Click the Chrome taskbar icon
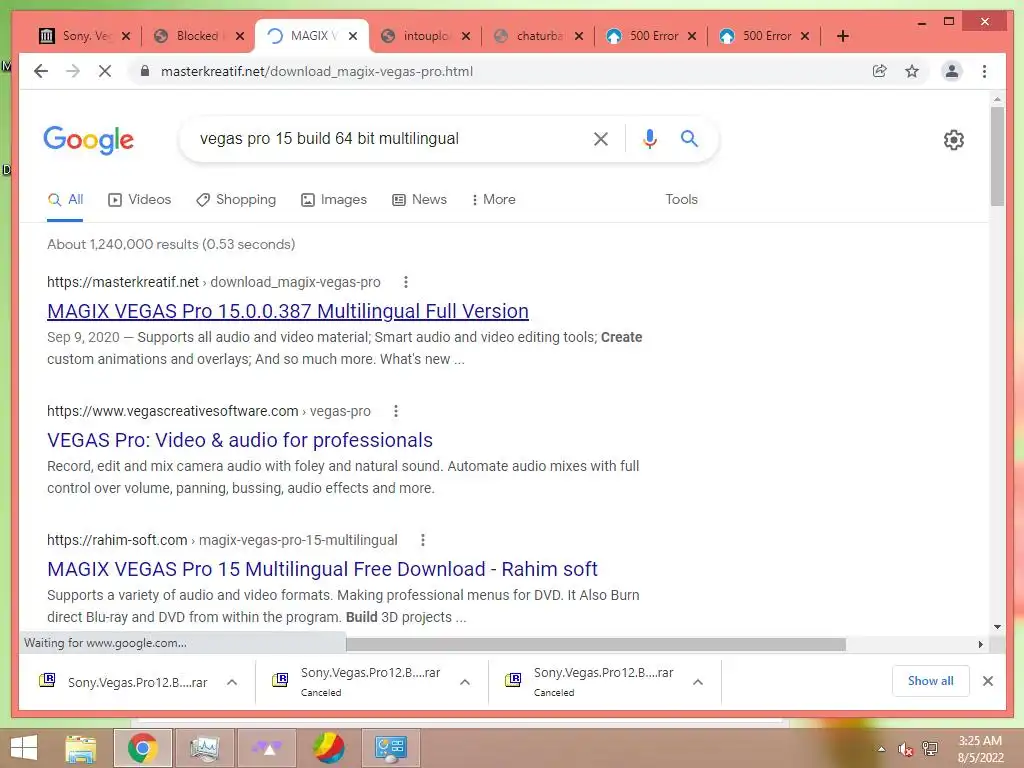 pos(142,748)
